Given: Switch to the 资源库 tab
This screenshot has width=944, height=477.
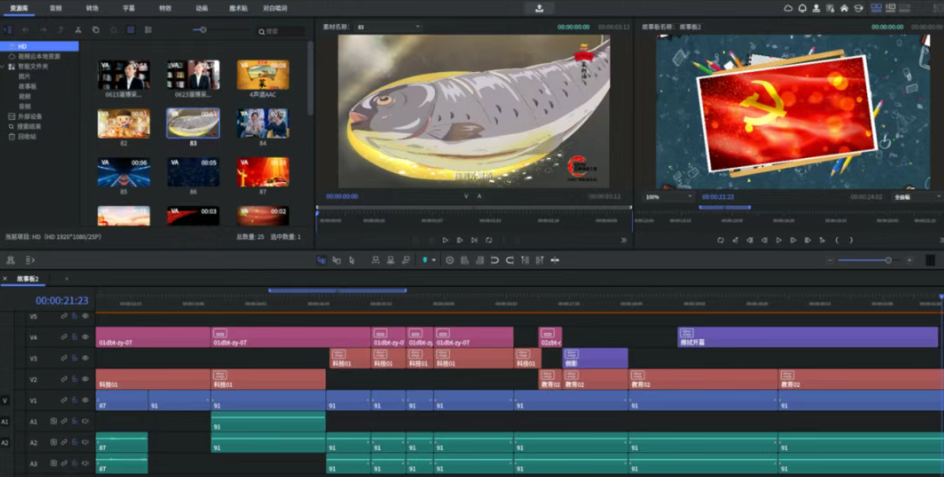Looking at the screenshot, I should tap(18, 8).
